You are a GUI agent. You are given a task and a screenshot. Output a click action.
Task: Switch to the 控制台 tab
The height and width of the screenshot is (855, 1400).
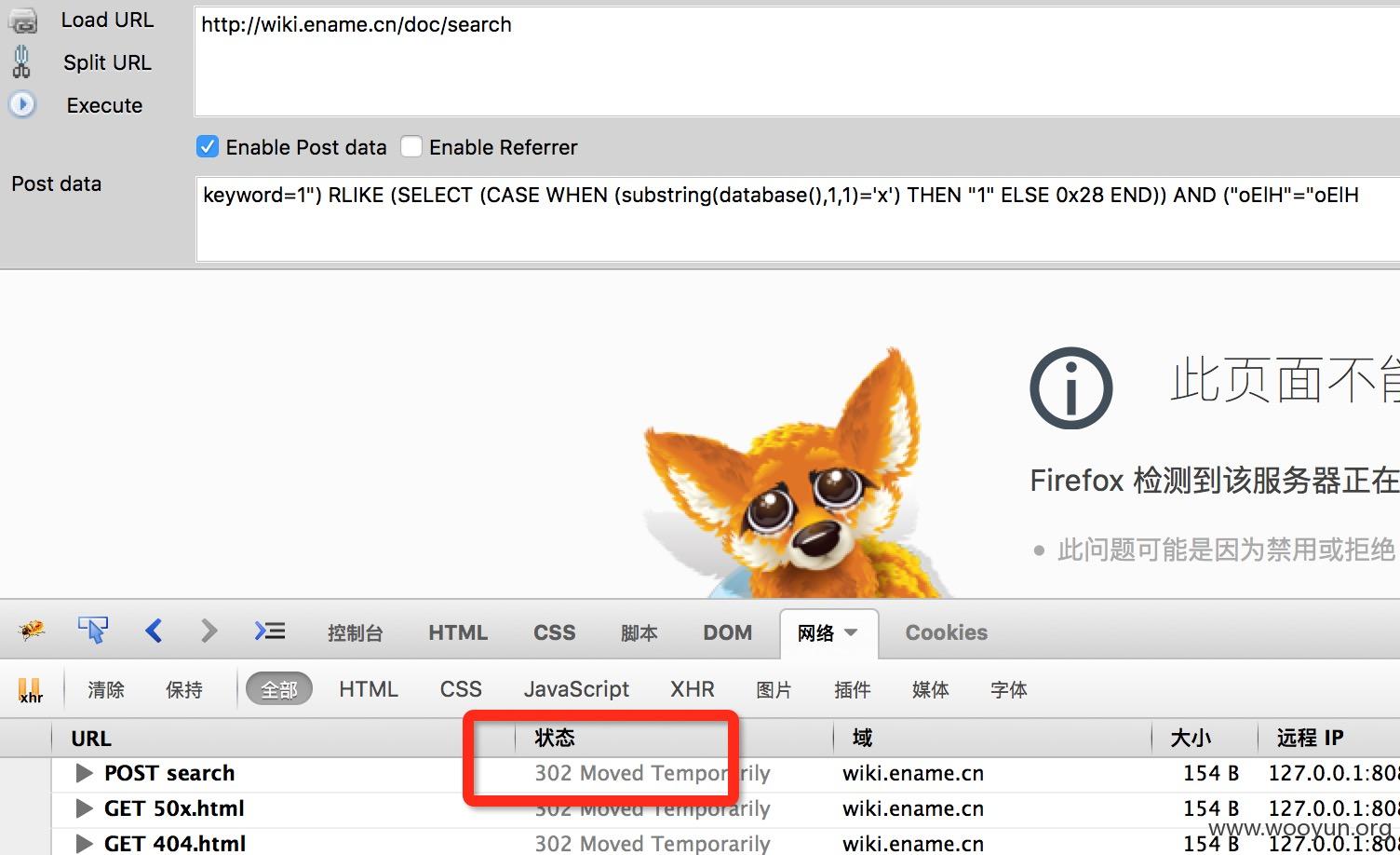coord(355,633)
